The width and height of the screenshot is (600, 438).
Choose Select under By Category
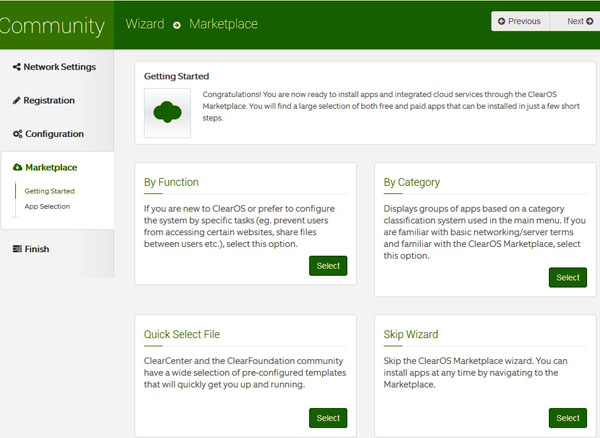pyautogui.click(x=568, y=277)
